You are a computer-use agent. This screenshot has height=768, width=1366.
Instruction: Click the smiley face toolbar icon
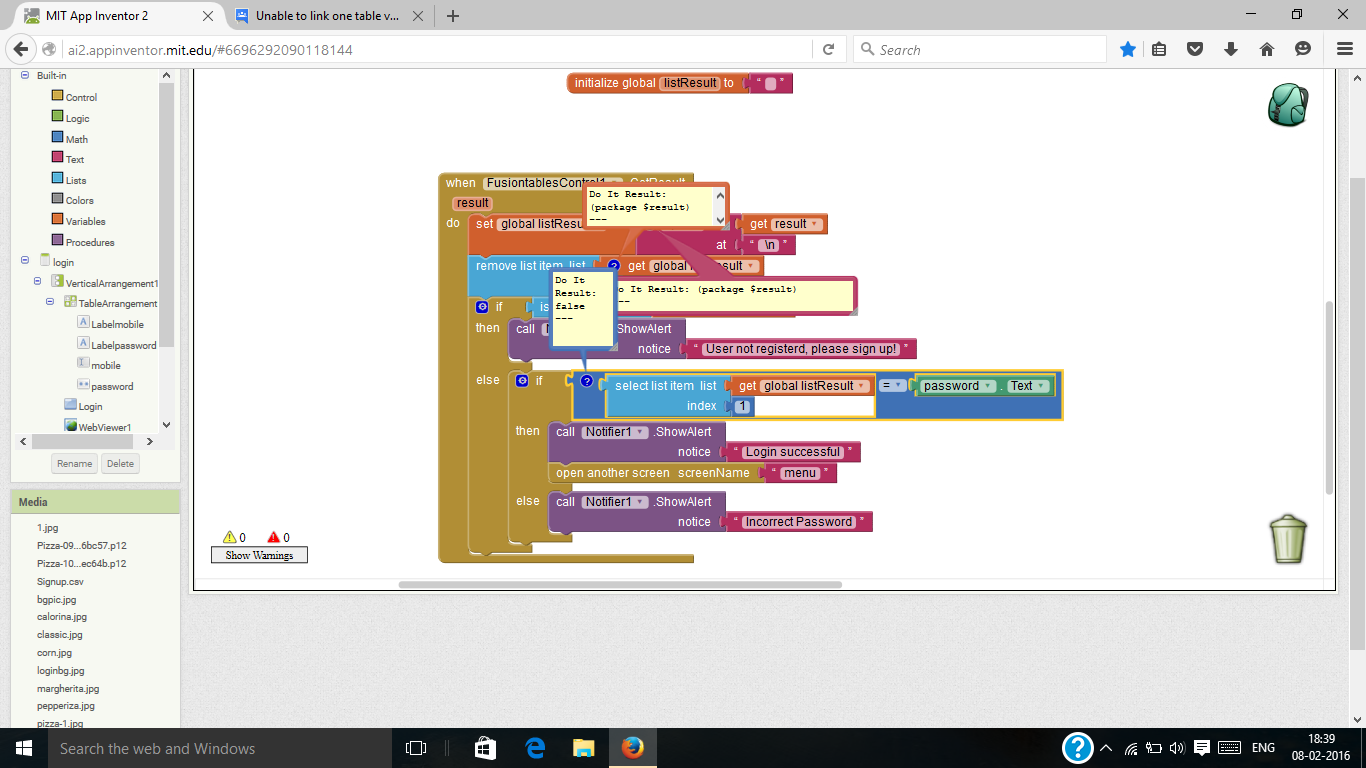[x=1303, y=49]
